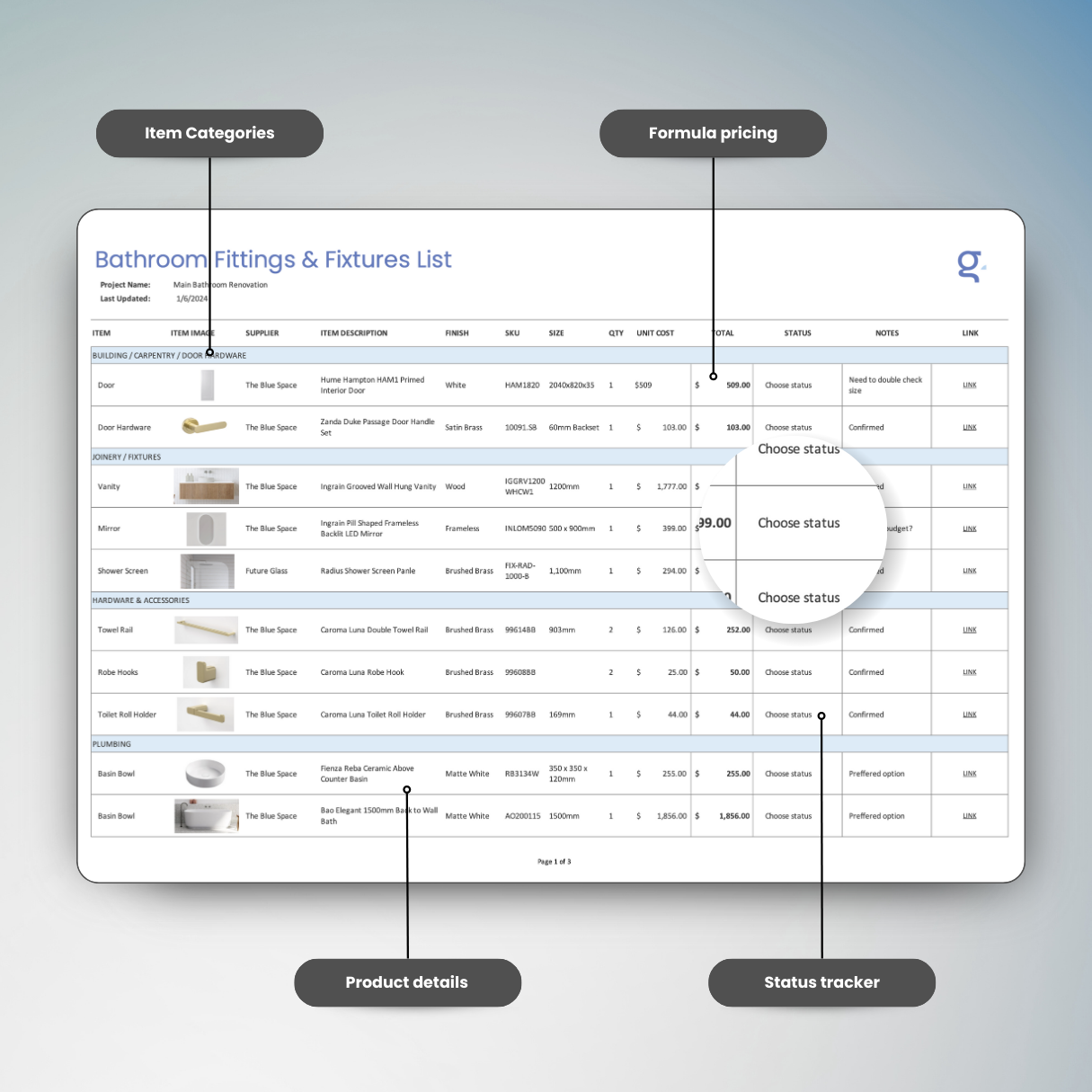
Task: Click the Vanity product image
Action: [205, 485]
